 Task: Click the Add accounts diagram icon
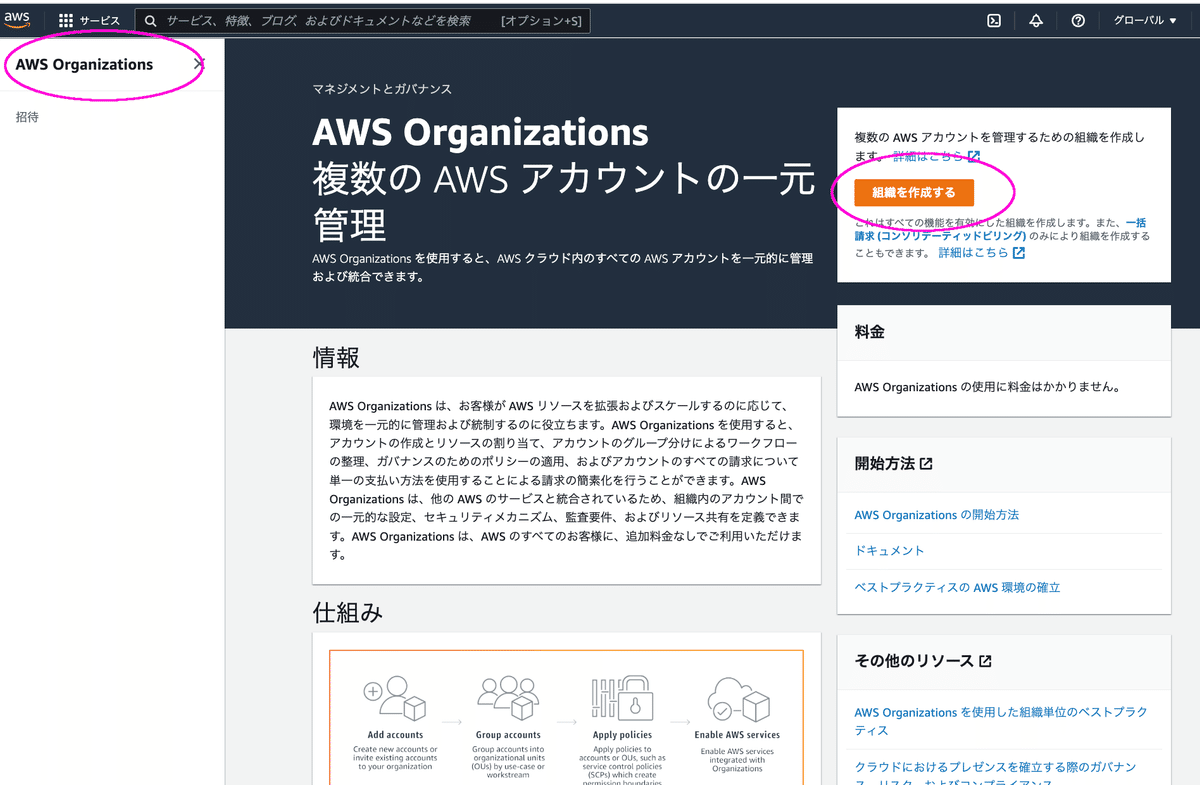395,698
